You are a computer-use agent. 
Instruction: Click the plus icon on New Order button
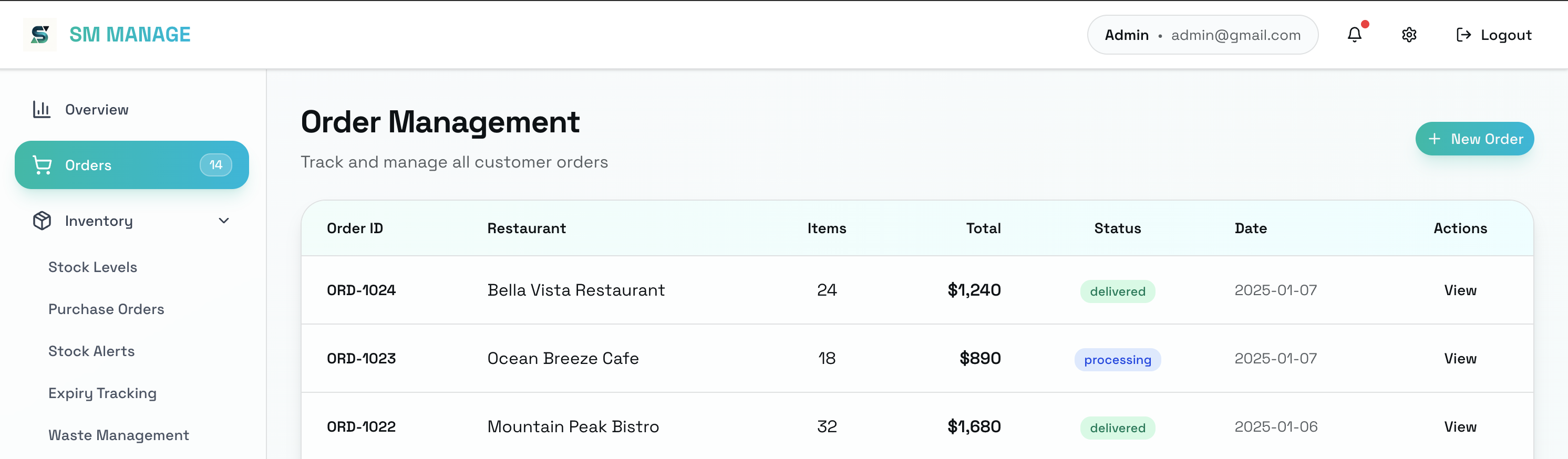pyautogui.click(x=1435, y=139)
